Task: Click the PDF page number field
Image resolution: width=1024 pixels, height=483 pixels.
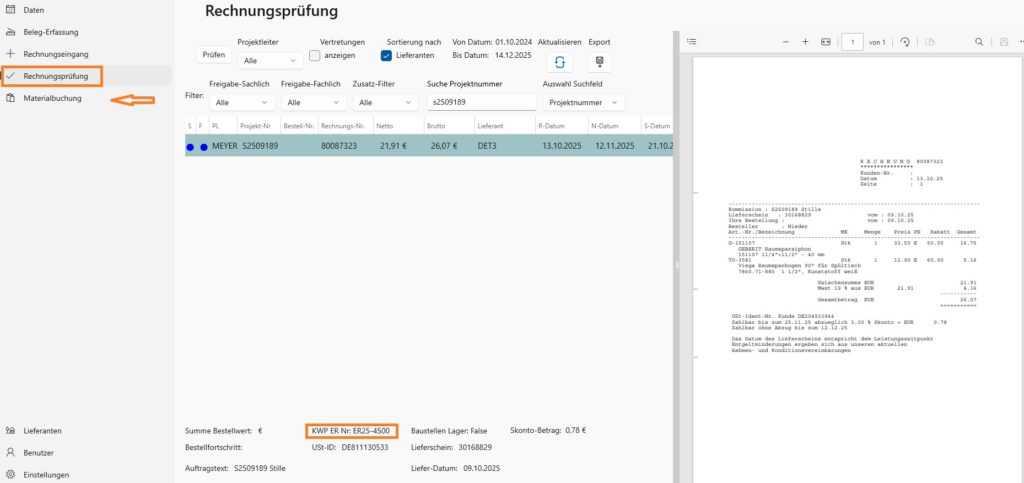Action: pos(852,42)
